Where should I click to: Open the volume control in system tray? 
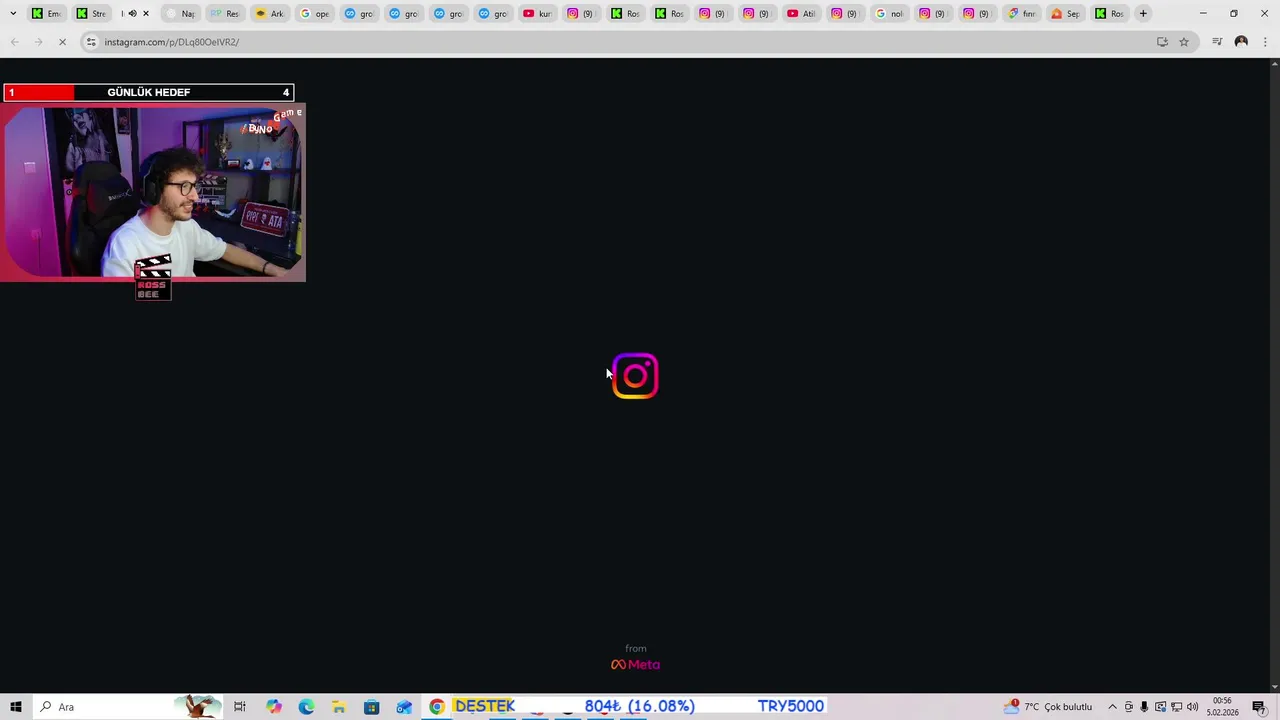coord(1192,707)
